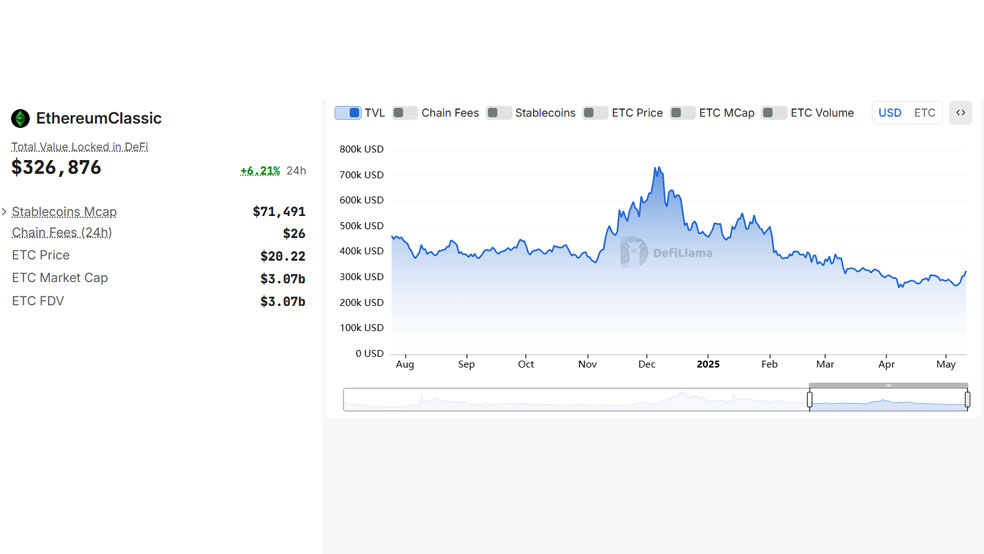This screenshot has width=984, height=554.
Task: Enable the Chain Fees toggle
Action: coord(405,113)
